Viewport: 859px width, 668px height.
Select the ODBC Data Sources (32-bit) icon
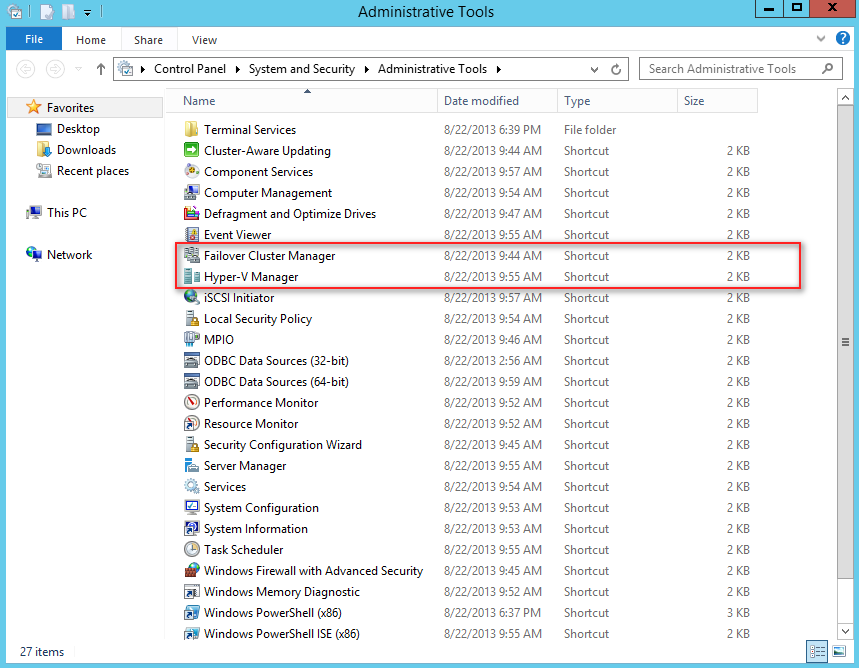[x=191, y=361]
